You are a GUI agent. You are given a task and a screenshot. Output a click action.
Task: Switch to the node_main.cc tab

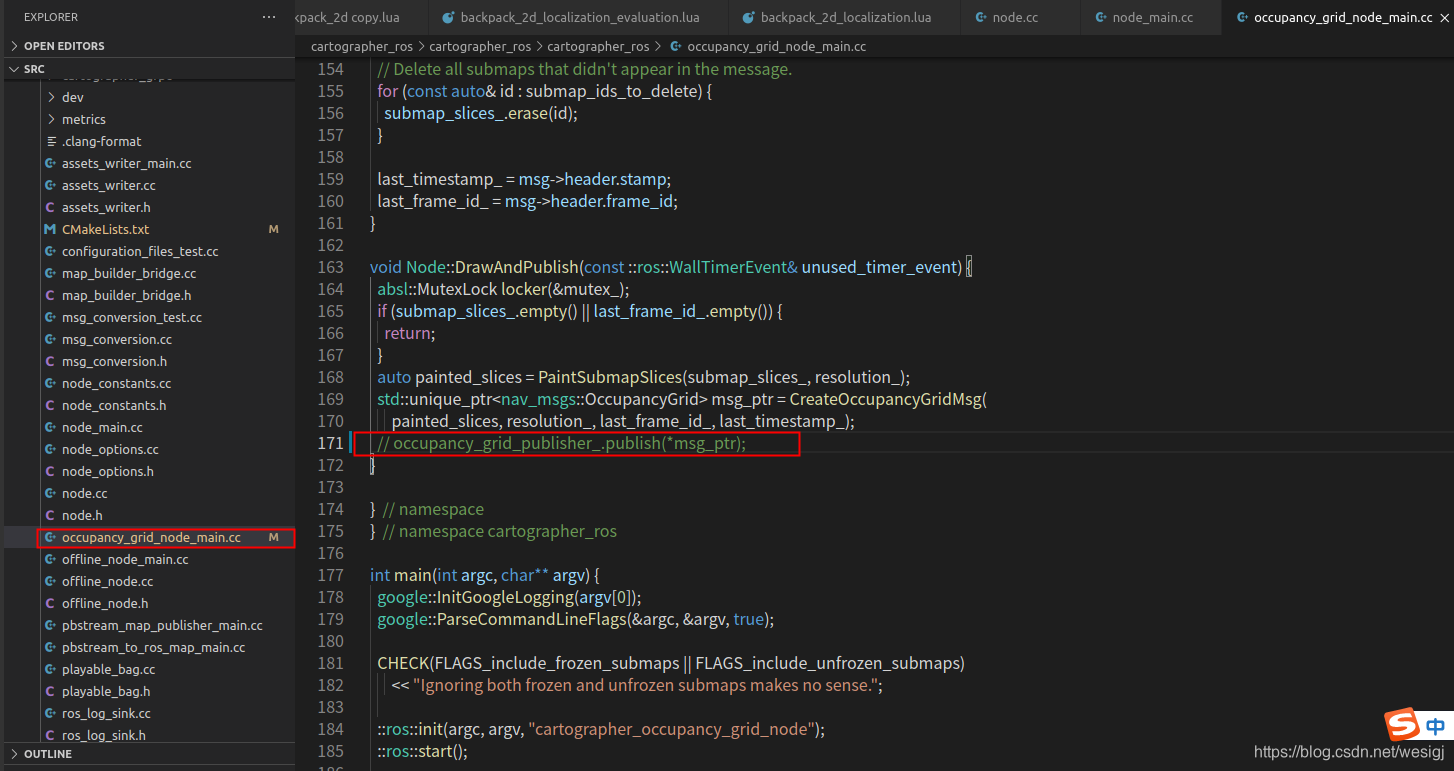[1150, 17]
